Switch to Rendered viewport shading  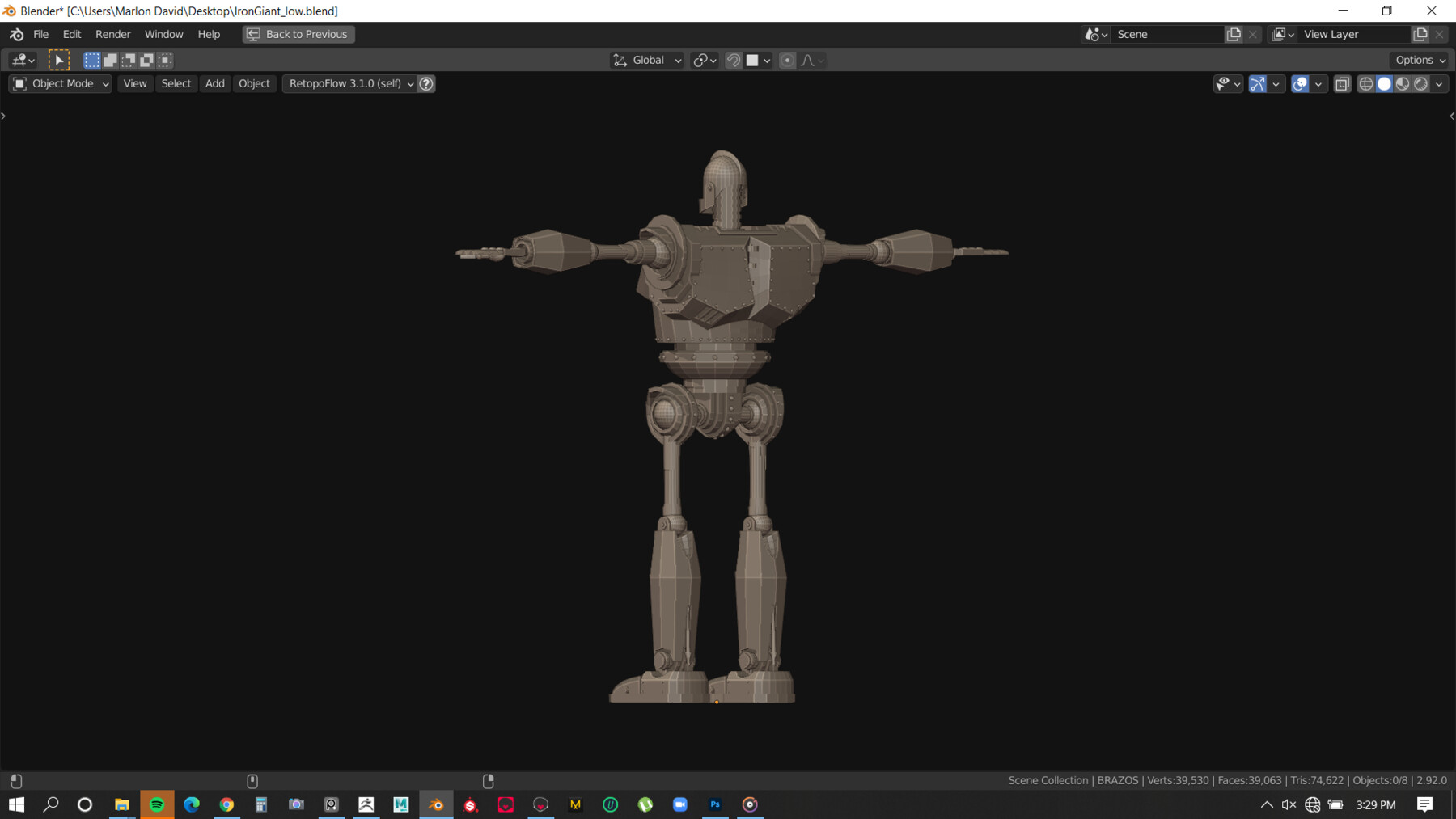click(x=1420, y=84)
